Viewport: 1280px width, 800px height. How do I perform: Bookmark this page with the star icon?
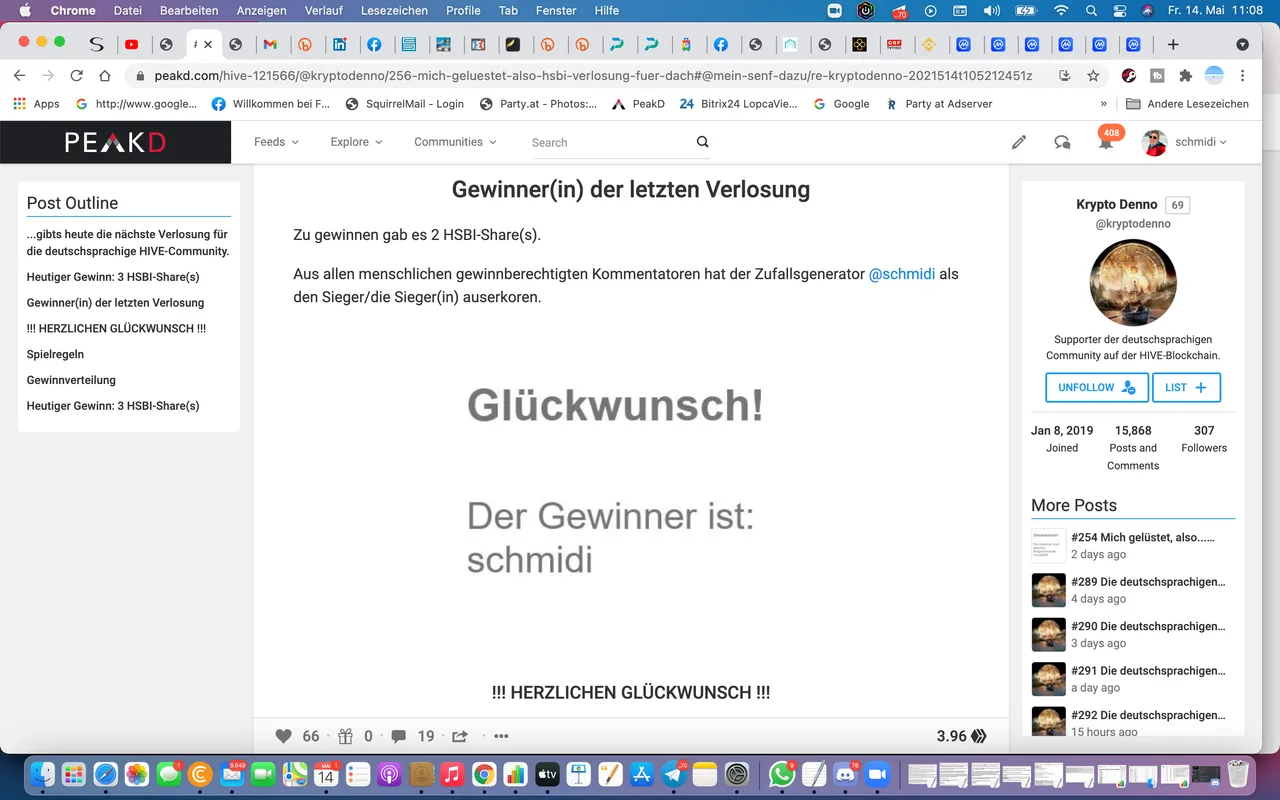1093,76
